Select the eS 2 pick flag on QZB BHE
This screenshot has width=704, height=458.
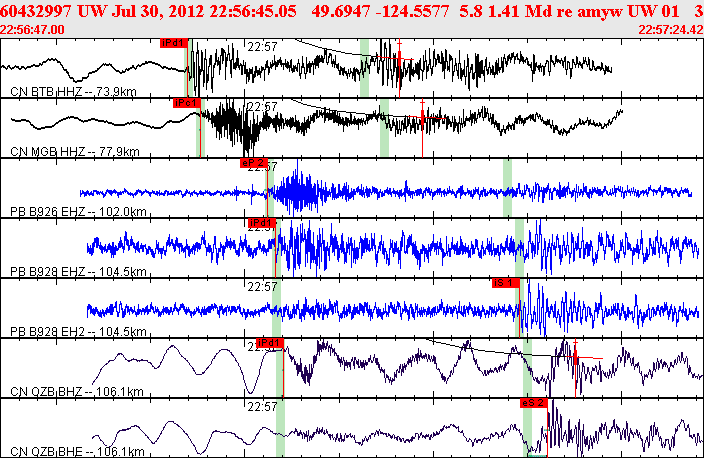pyautogui.click(x=534, y=403)
